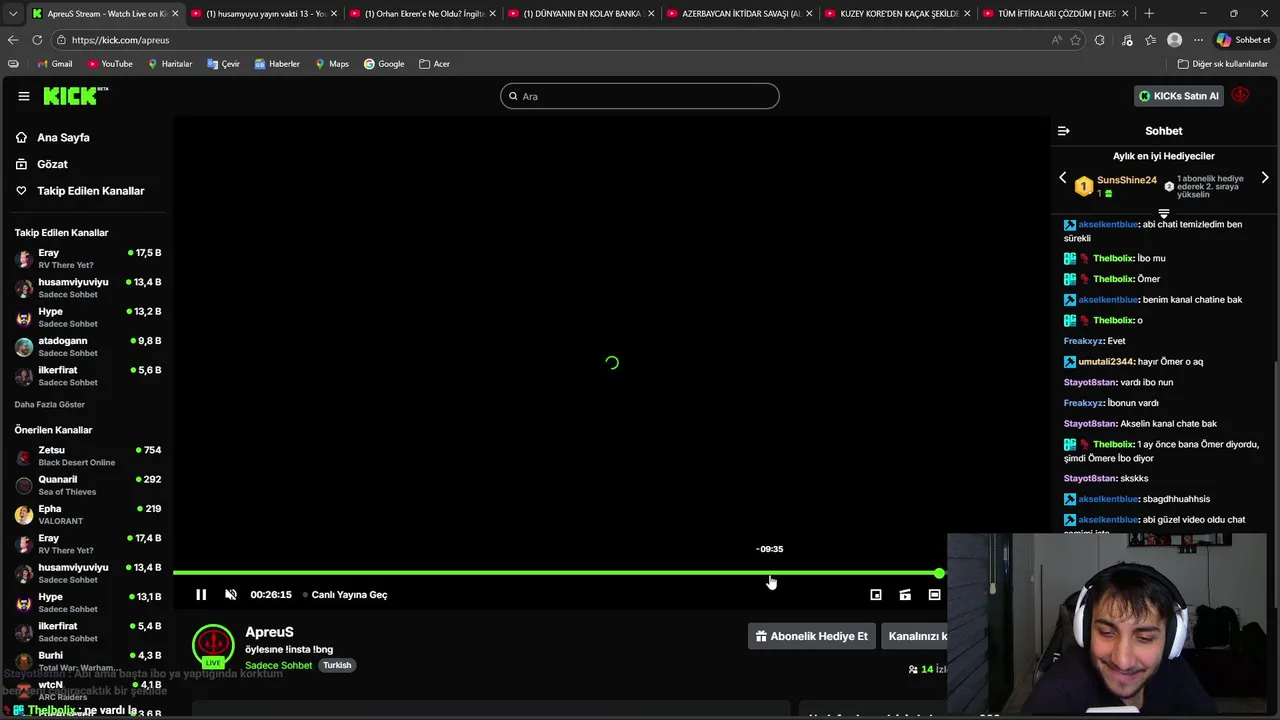This screenshot has width=1280, height=720.
Task: Open Epha VALORANT channel
Action: (x=88, y=514)
